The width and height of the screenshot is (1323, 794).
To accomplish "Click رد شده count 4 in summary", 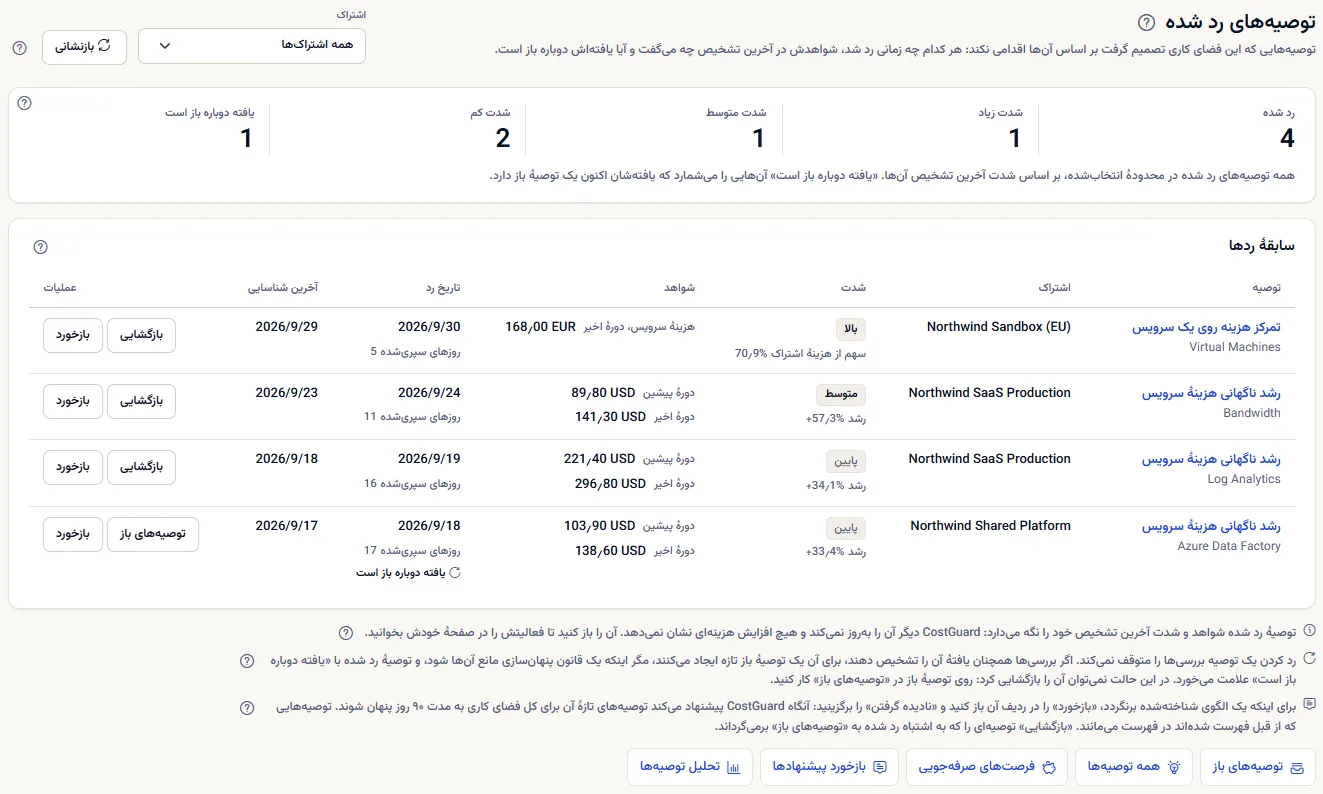I will tap(1287, 139).
